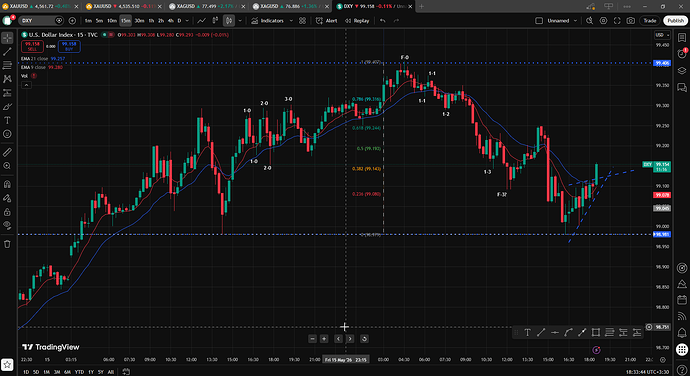690x376 pixels.
Task: Open go to date calendar icon
Action: point(126,372)
